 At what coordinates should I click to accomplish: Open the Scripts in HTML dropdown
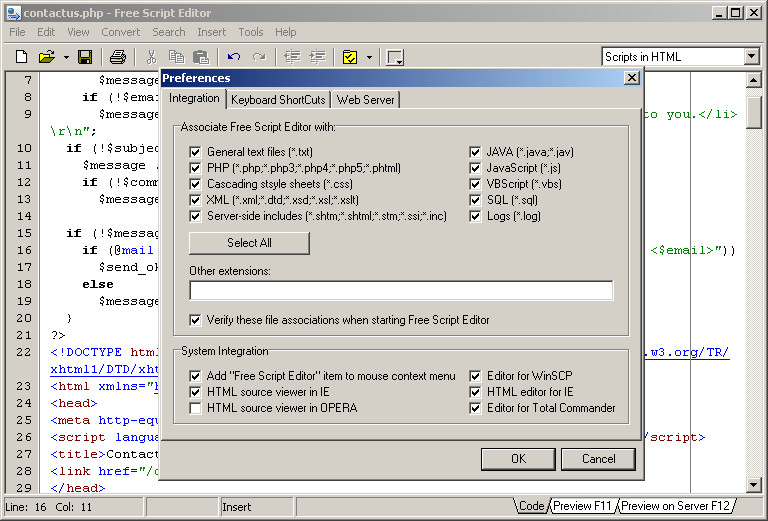(752, 56)
